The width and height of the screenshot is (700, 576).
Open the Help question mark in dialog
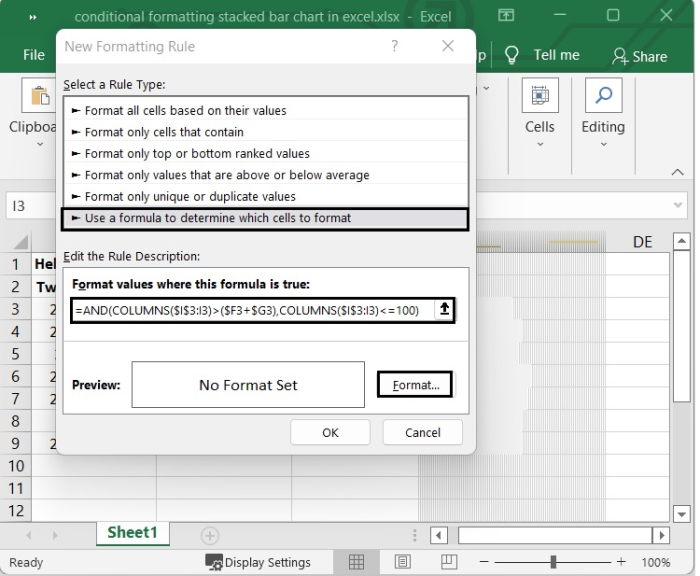coord(395,47)
